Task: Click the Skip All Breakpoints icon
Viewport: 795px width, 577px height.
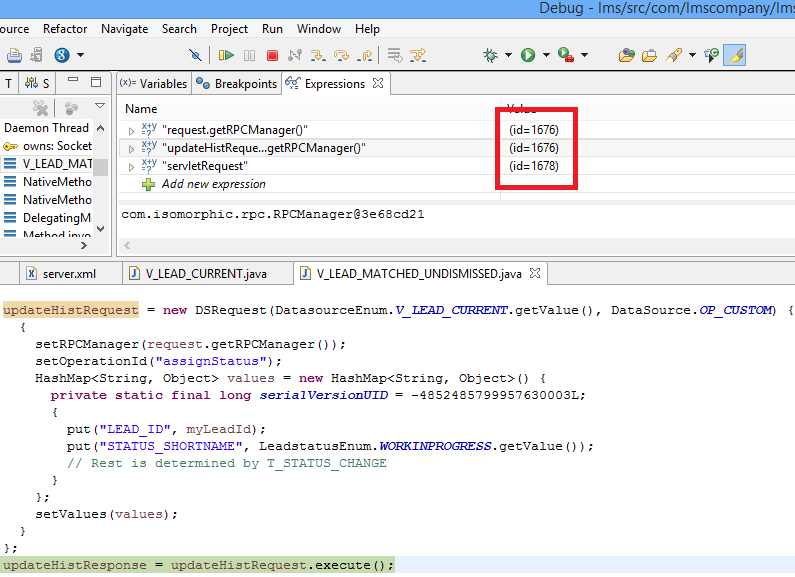Action: pyautogui.click(x=194, y=55)
